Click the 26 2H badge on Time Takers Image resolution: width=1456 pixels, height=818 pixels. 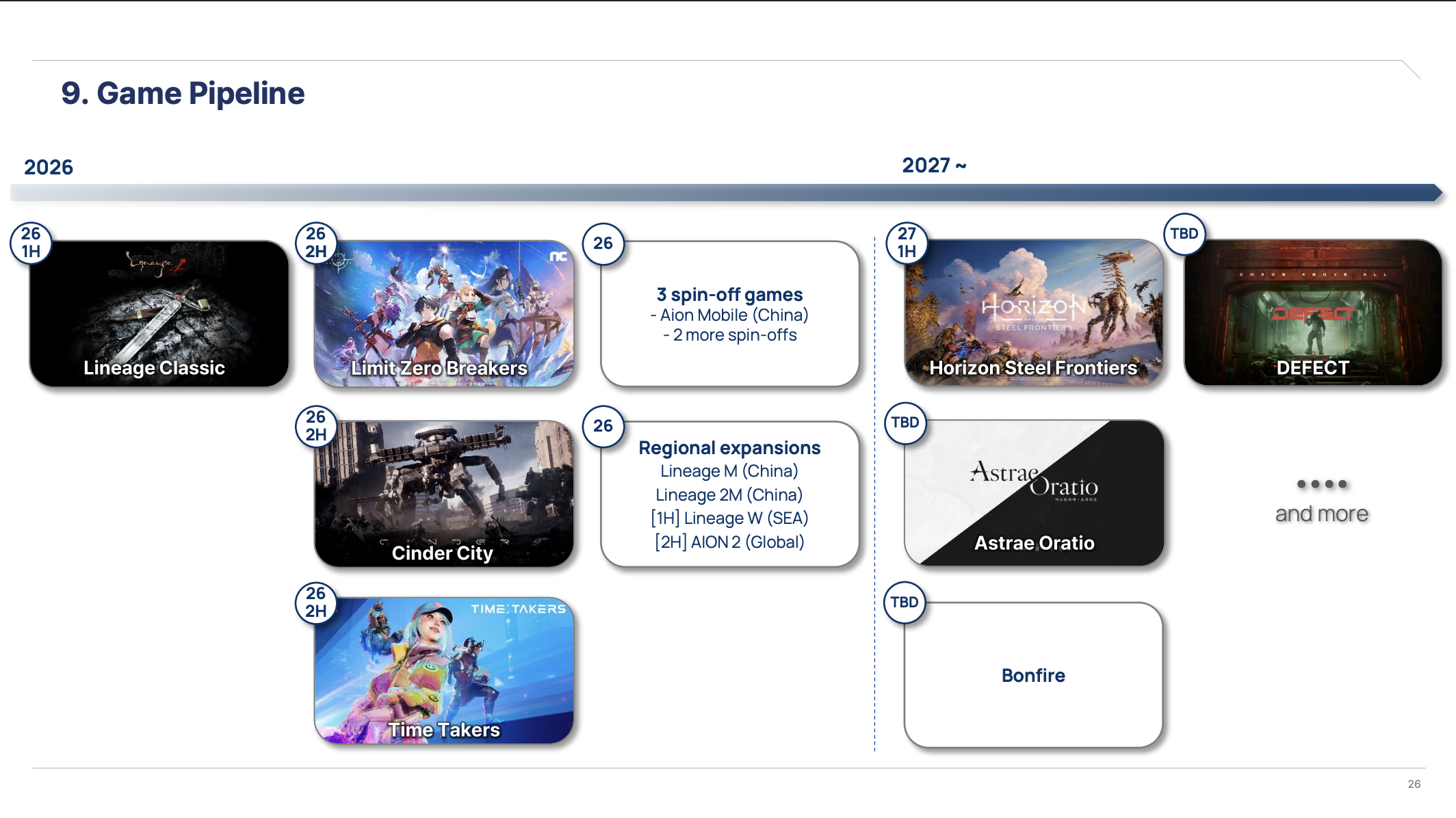click(x=315, y=603)
